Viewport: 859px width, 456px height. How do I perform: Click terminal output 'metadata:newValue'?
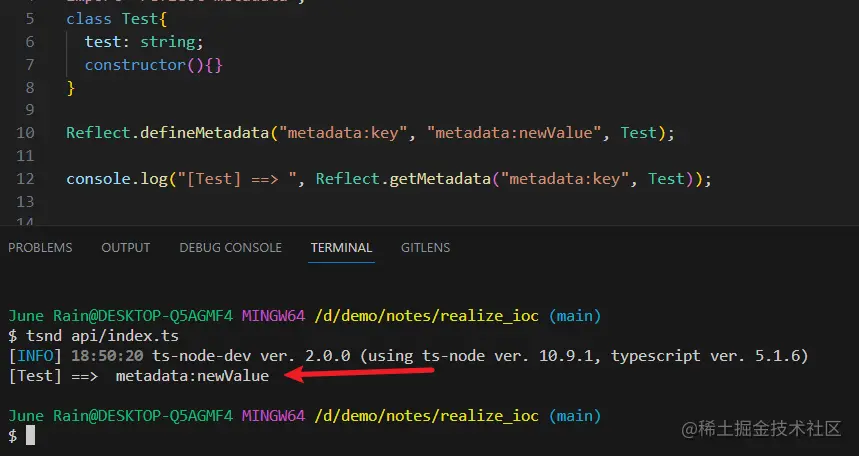point(192,376)
